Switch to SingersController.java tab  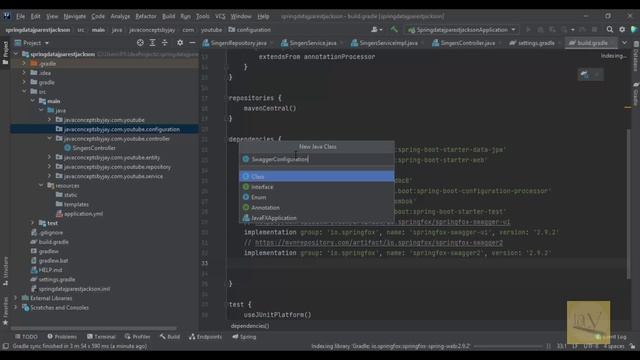click(x=467, y=42)
